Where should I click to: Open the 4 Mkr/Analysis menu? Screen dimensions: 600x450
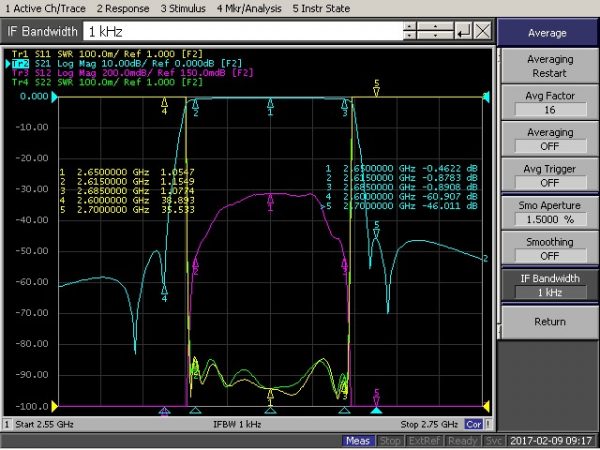[249, 8]
